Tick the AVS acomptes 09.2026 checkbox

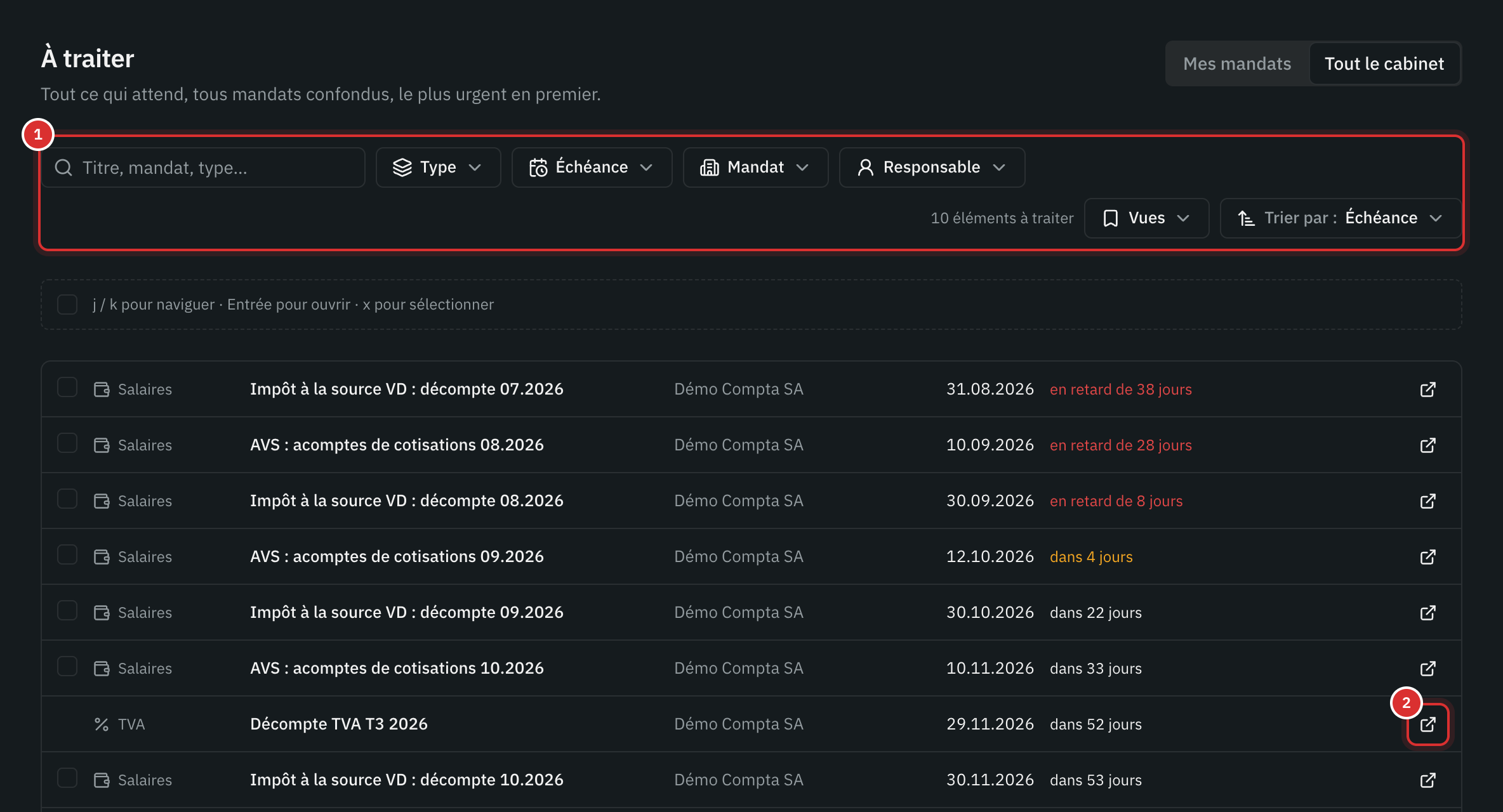pyautogui.click(x=67, y=554)
